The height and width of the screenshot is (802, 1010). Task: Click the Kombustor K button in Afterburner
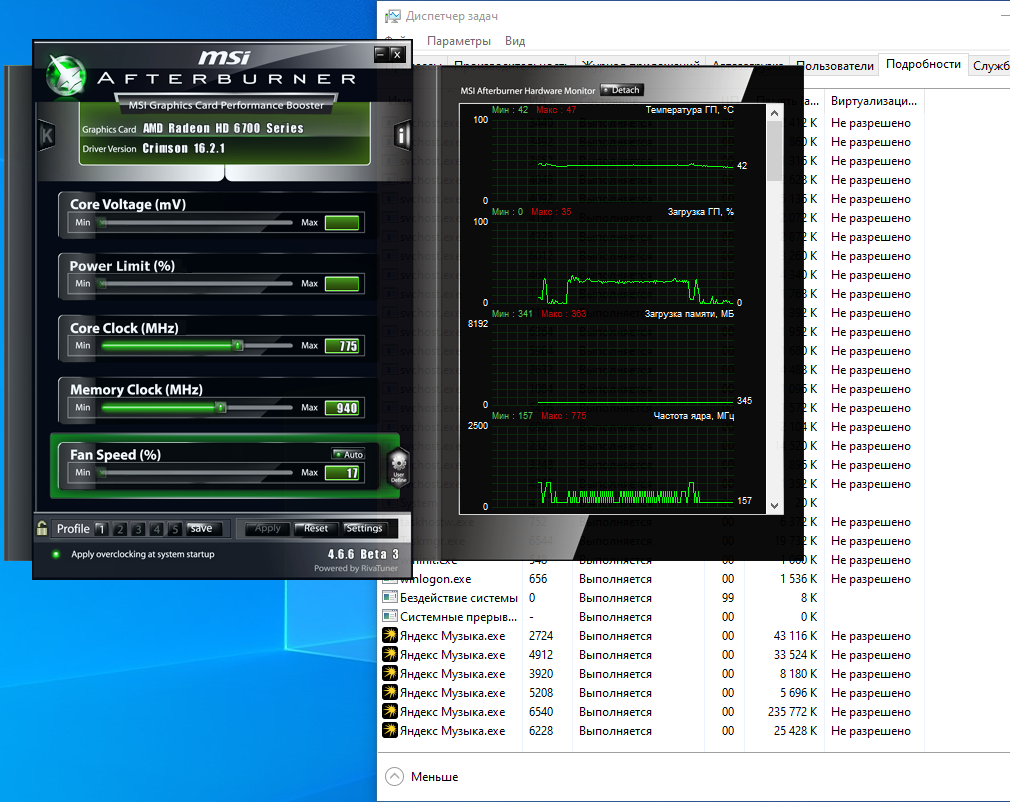point(46,135)
